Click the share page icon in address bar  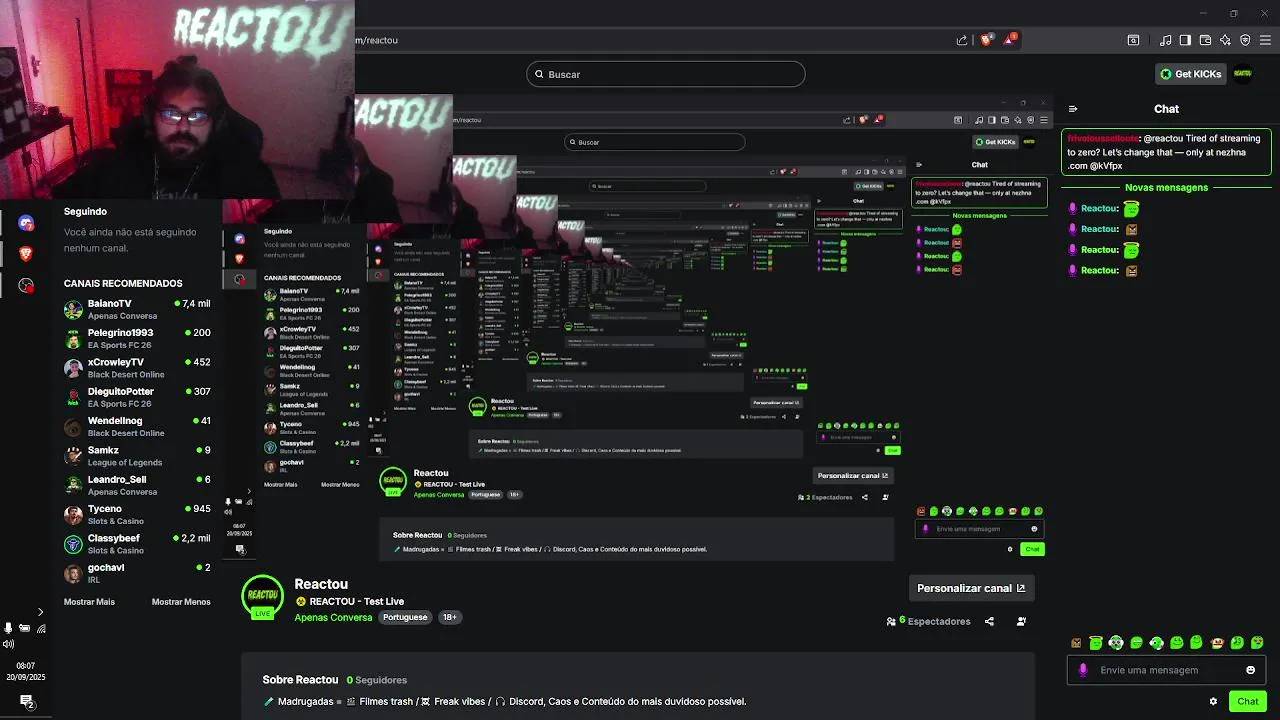click(962, 40)
